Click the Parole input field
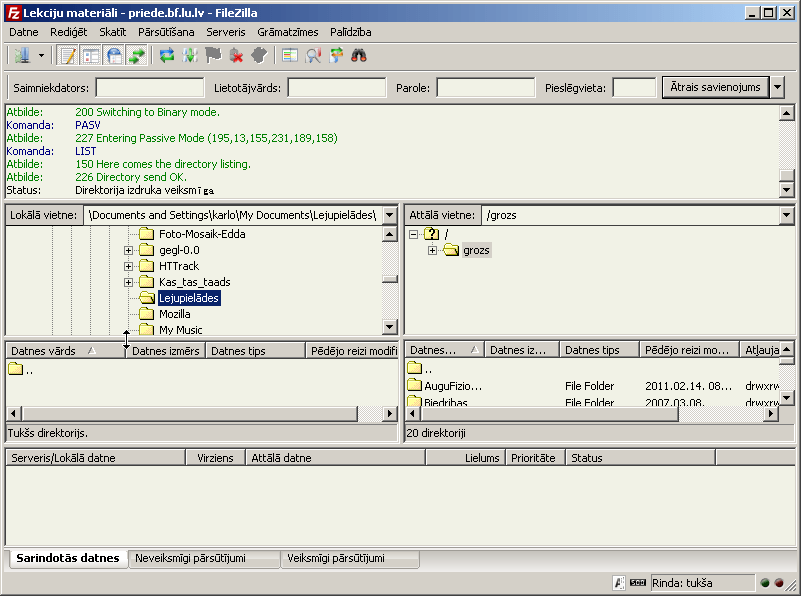The image size is (801, 596). 486,88
